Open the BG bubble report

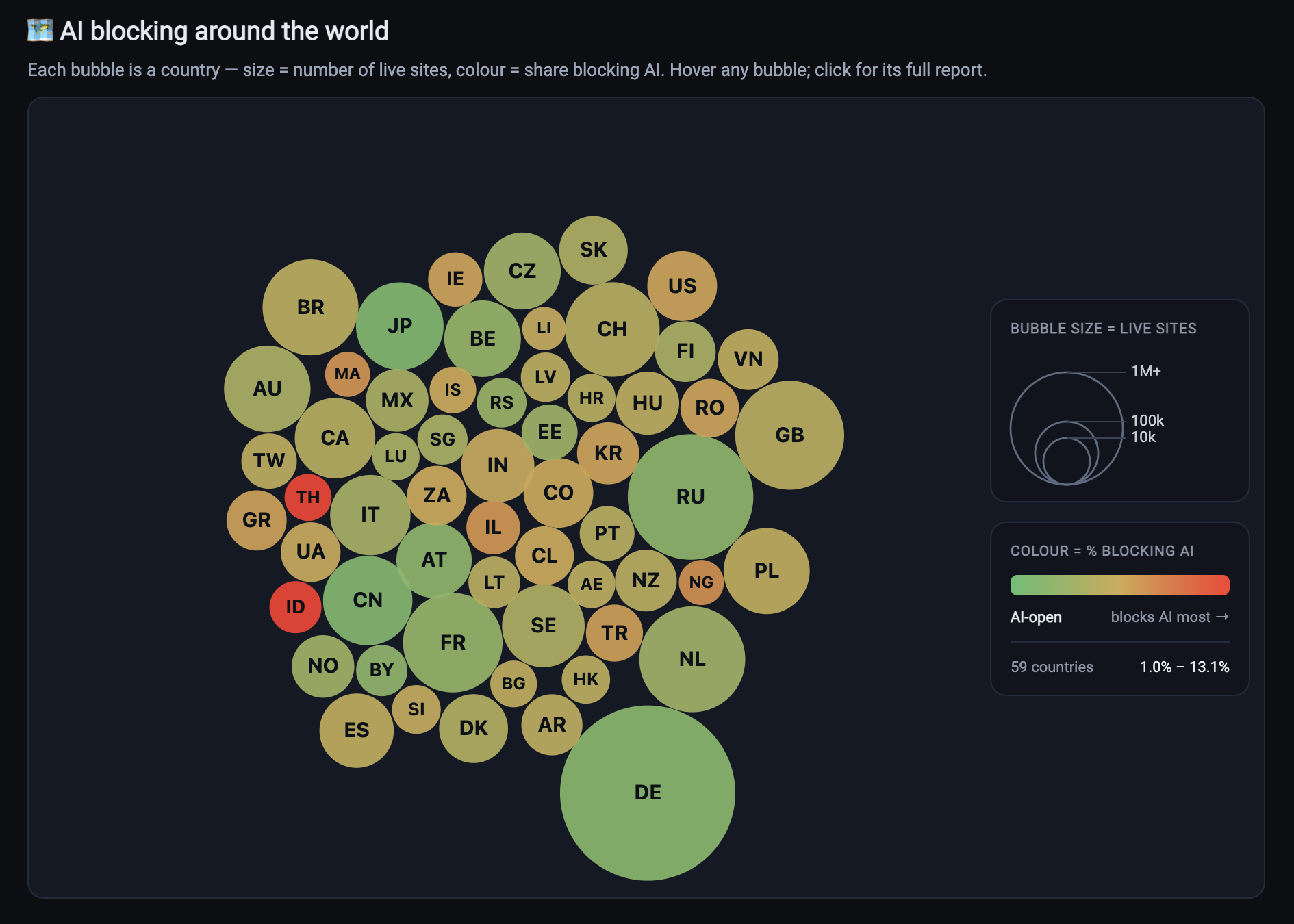513,684
